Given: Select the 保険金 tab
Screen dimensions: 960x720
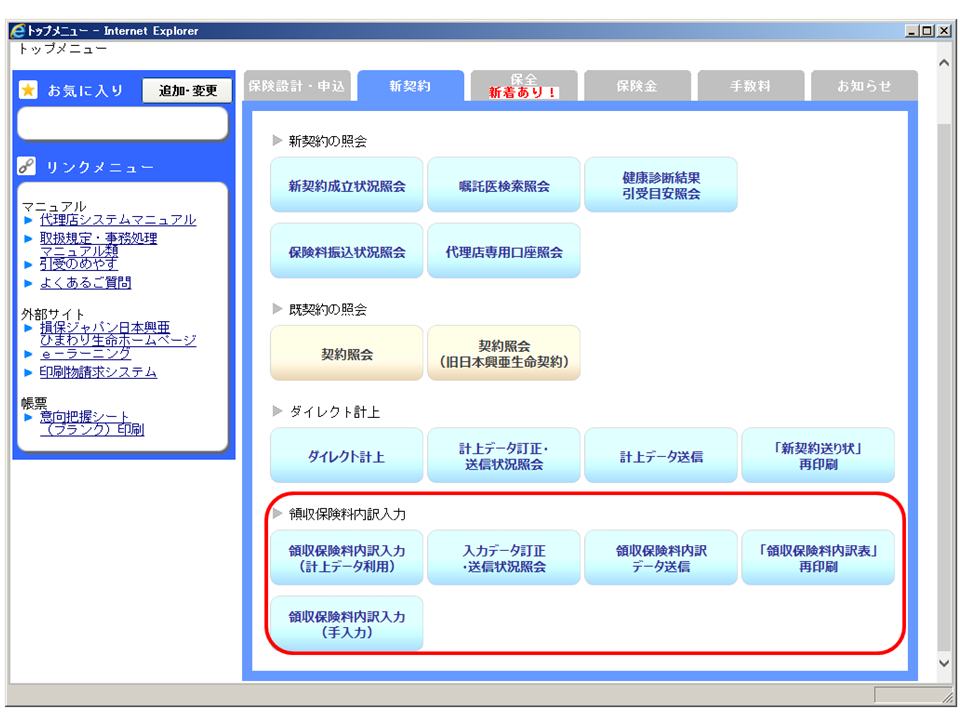Looking at the screenshot, I should pyautogui.click(x=637, y=87).
